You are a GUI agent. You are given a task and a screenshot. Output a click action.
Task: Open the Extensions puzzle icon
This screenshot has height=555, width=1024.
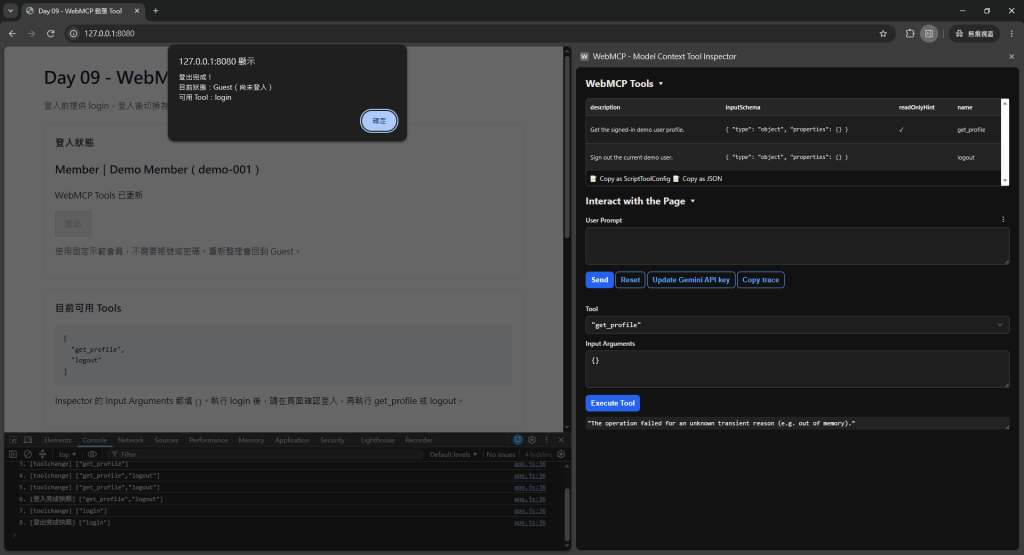click(910, 33)
